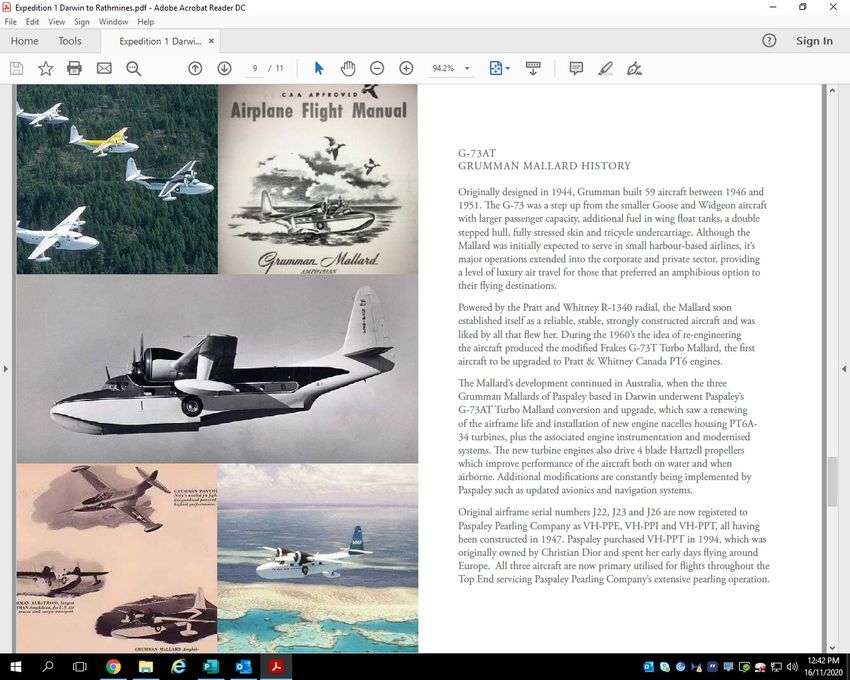Click the Acrobat Reader taskbar icon
The height and width of the screenshot is (680, 850).
pyautogui.click(x=276, y=666)
